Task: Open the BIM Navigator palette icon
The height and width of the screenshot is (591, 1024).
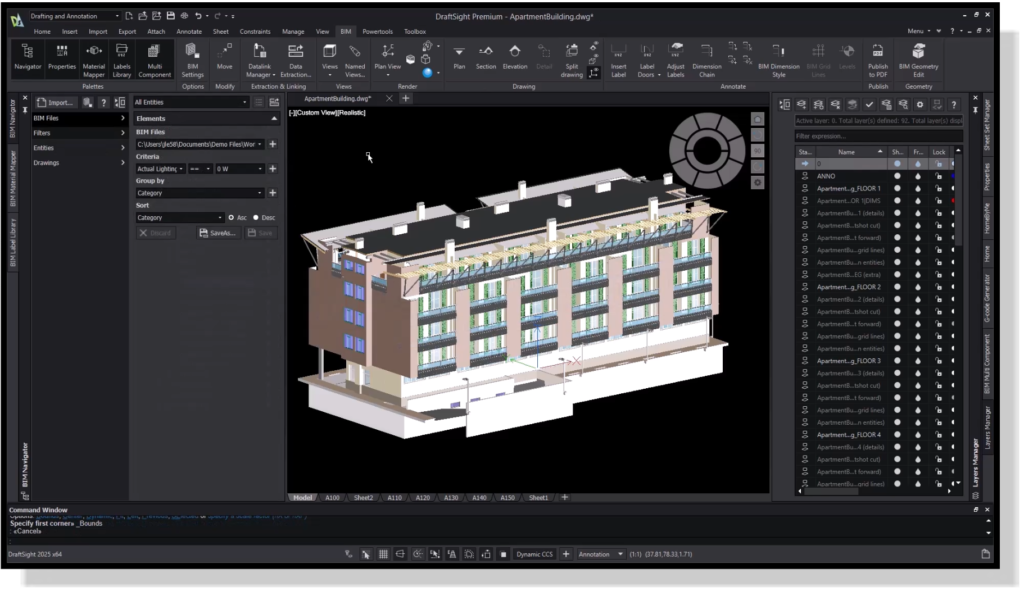Action: point(27,54)
